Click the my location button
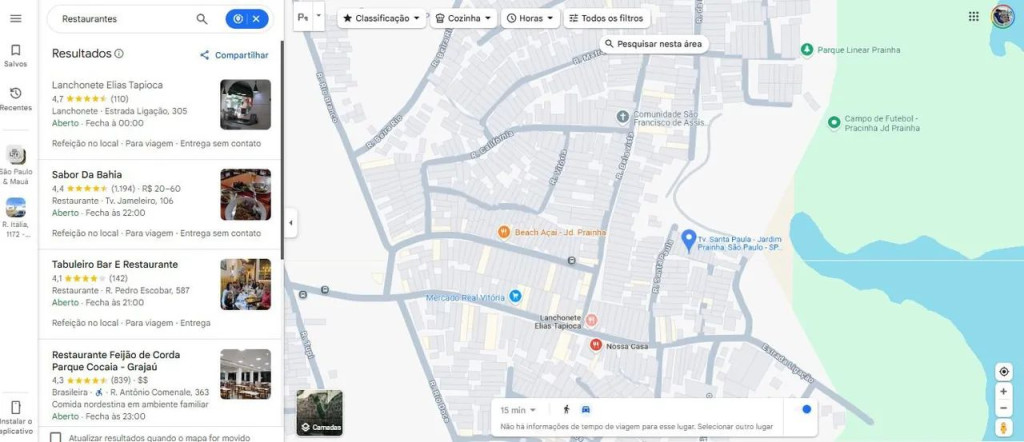1024x442 pixels. pos(1003,372)
